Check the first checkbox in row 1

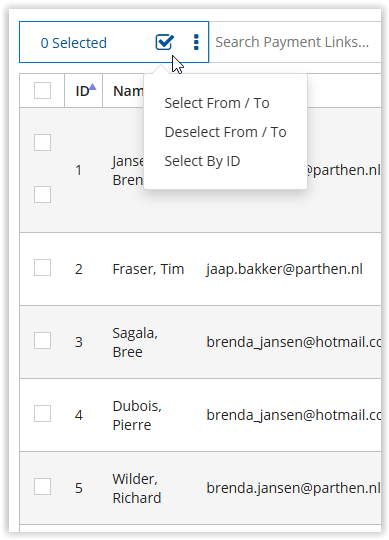click(x=42, y=143)
